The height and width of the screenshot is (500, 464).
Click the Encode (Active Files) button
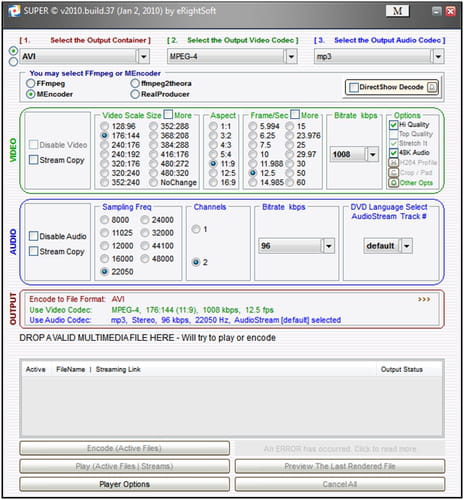tap(124, 448)
